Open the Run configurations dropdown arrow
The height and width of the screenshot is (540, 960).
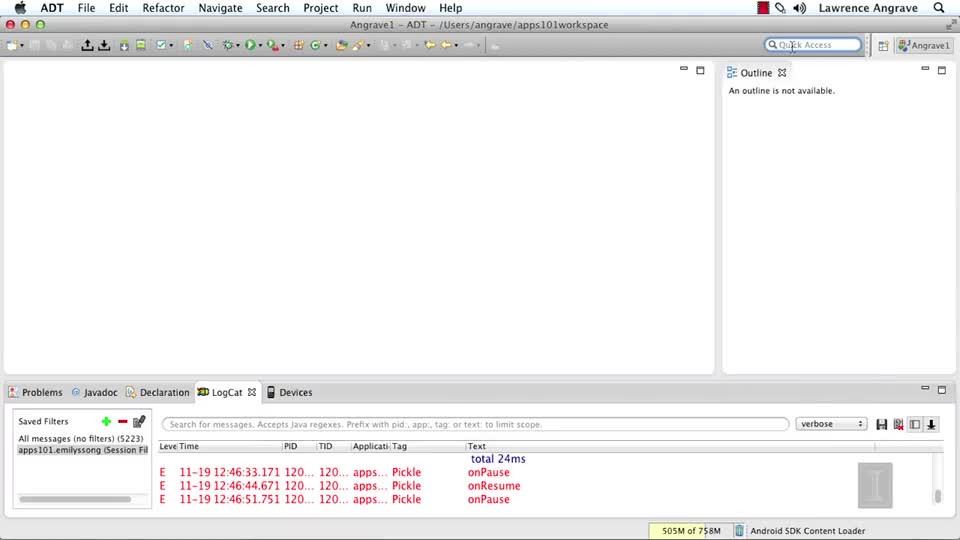(260, 46)
